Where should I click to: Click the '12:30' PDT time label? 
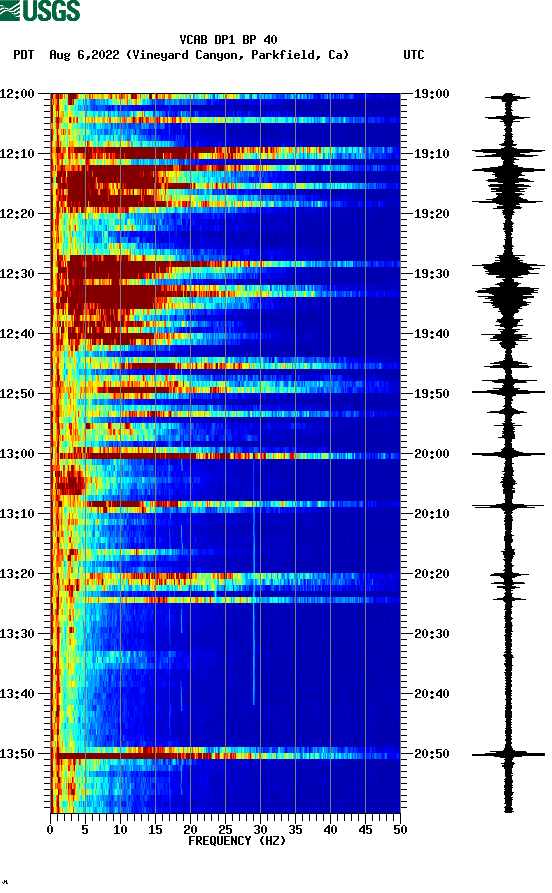pyautogui.click(x=18, y=273)
